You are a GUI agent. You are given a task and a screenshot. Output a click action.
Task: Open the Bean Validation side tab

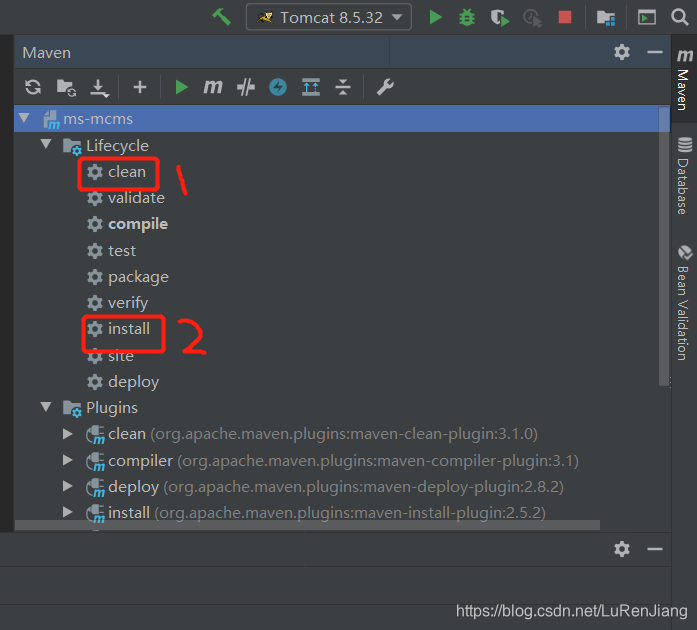(684, 302)
